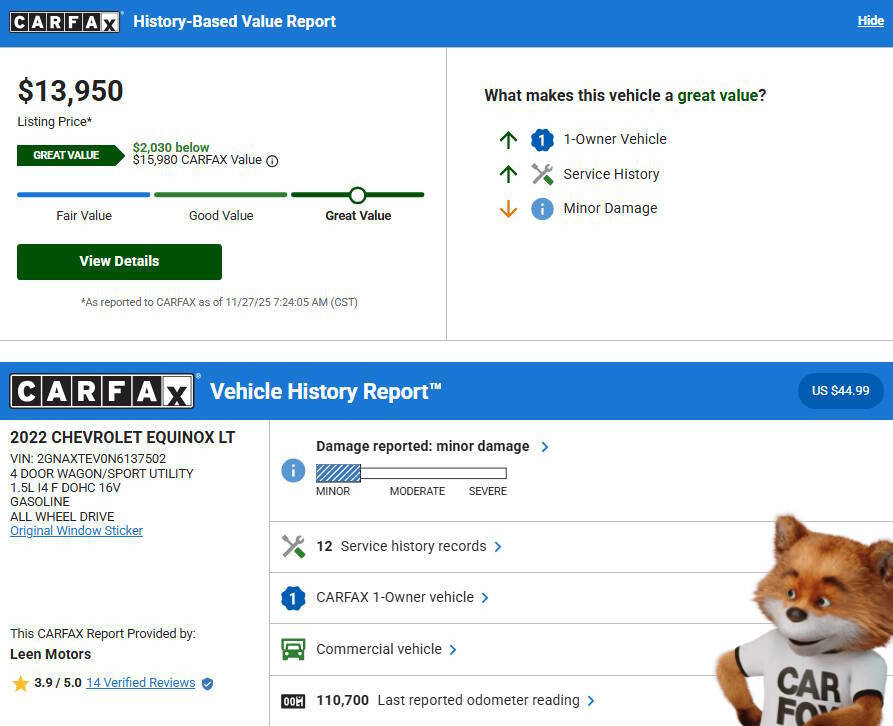Click the green up arrow beside Service History
Image resolution: width=893 pixels, height=726 pixels.
pos(509,174)
